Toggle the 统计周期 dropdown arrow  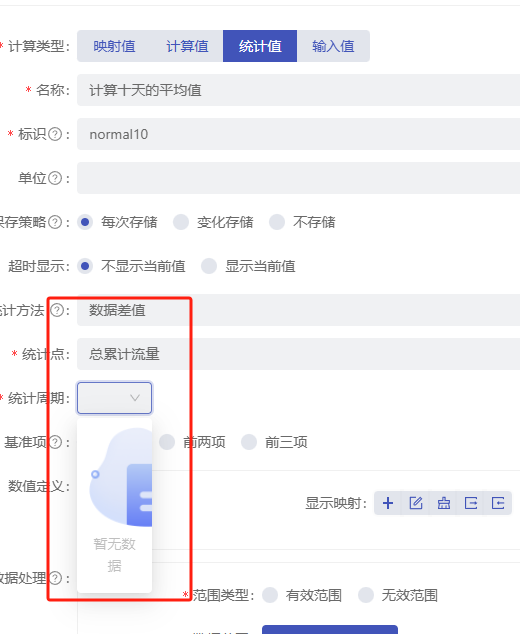135,398
